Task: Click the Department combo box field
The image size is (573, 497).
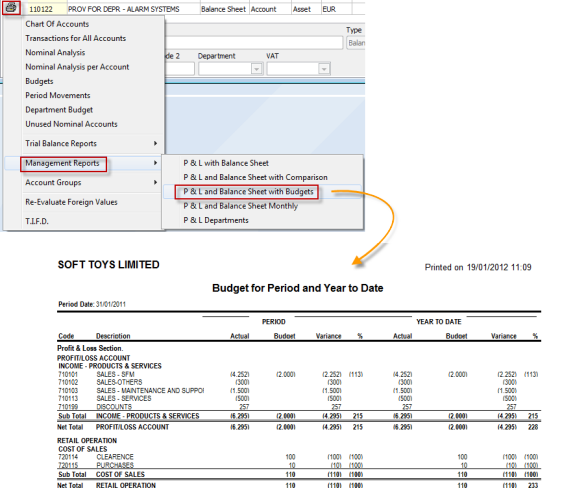Action: pos(231,69)
